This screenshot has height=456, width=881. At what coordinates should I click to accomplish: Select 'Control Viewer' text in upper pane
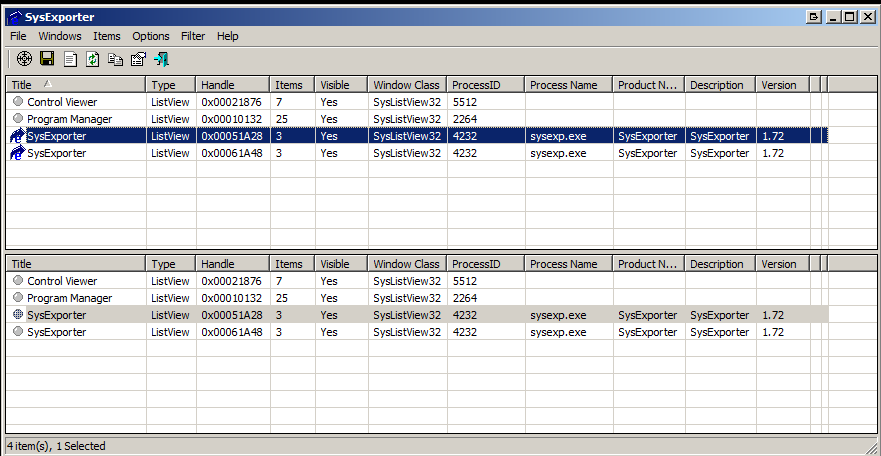(62, 102)
